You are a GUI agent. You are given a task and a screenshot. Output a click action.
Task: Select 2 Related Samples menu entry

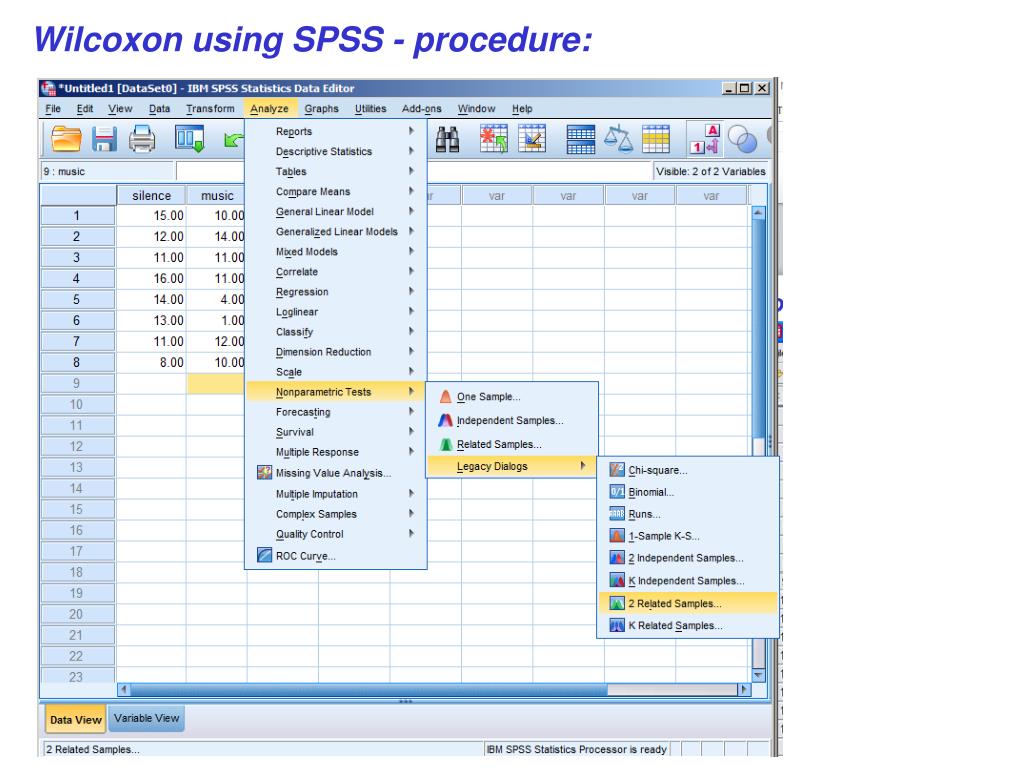[688, 603]
